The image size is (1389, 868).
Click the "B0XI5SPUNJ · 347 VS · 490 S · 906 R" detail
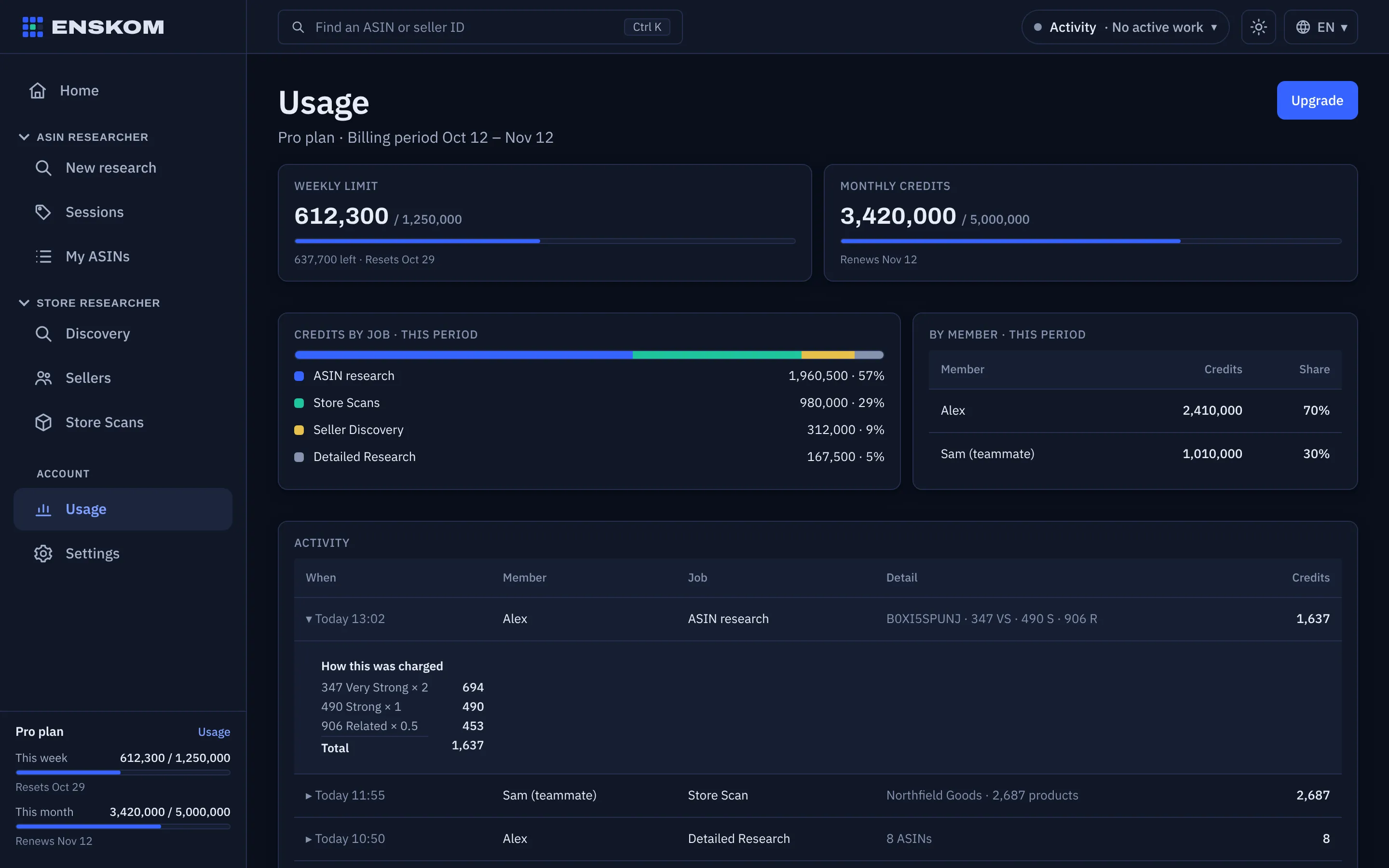tap(991, 619)
